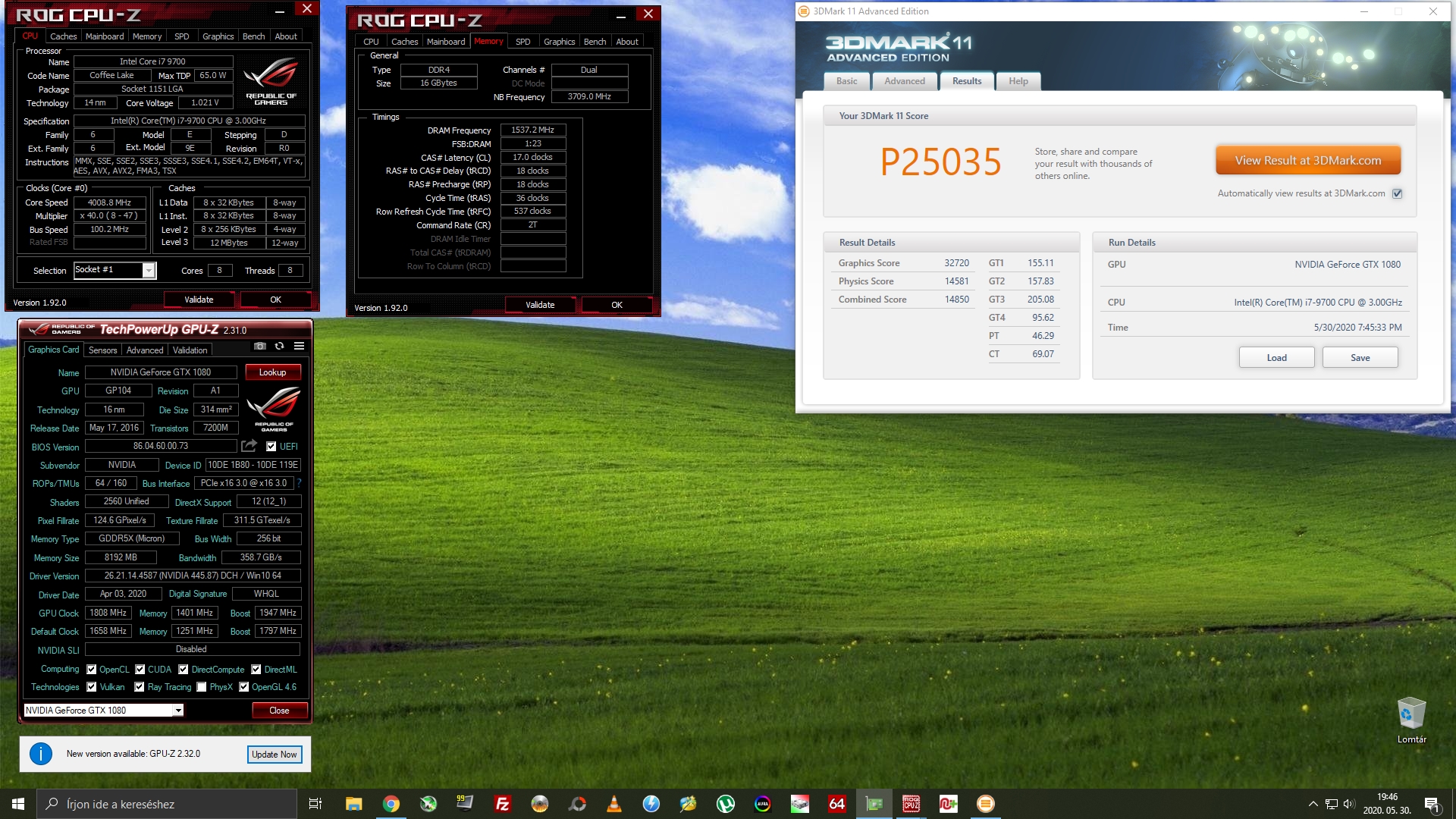Switch to the Validation tab in GPU-Z
1456x819 pixels.
pyautogui.click(x=190, y=350)
